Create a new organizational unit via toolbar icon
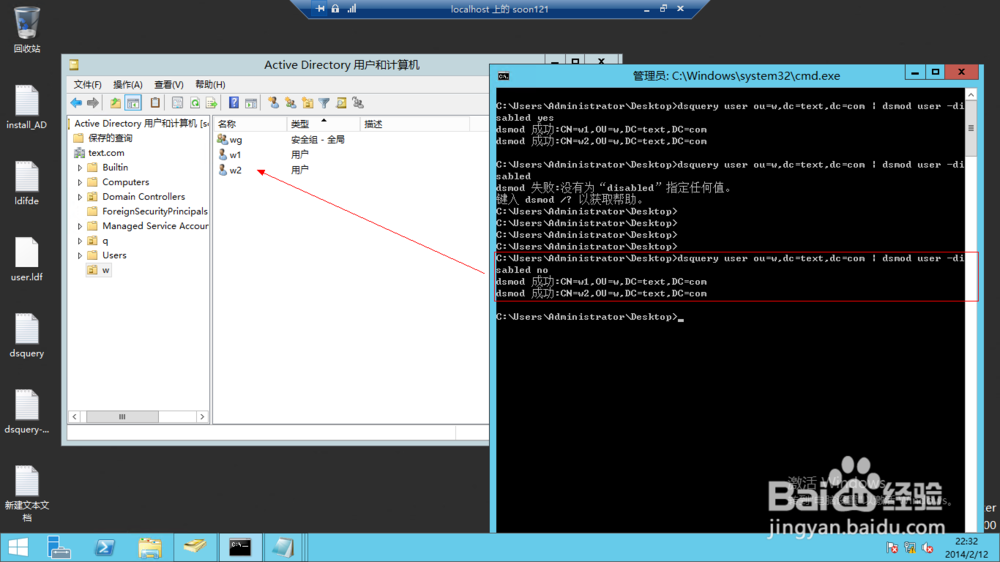 click(x=308, y=103)
